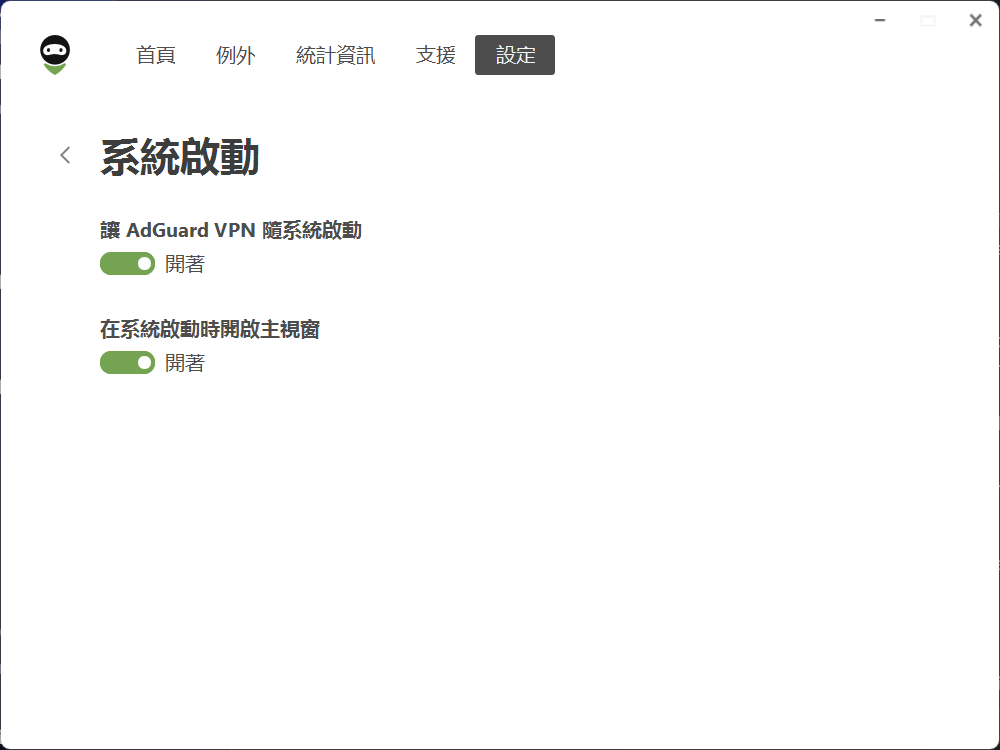Click the highlighted 設定 tab

point(515,56)
